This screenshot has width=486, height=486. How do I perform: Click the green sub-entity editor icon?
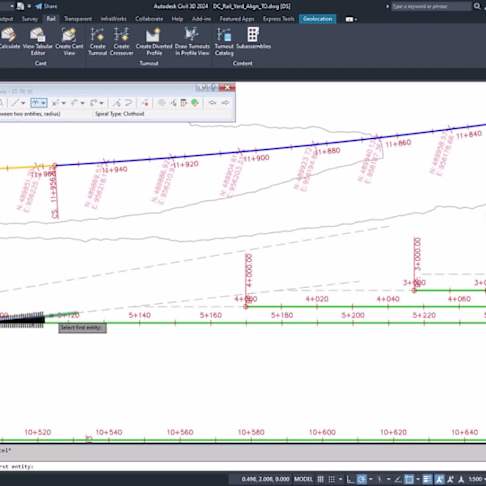coord(195,103)
